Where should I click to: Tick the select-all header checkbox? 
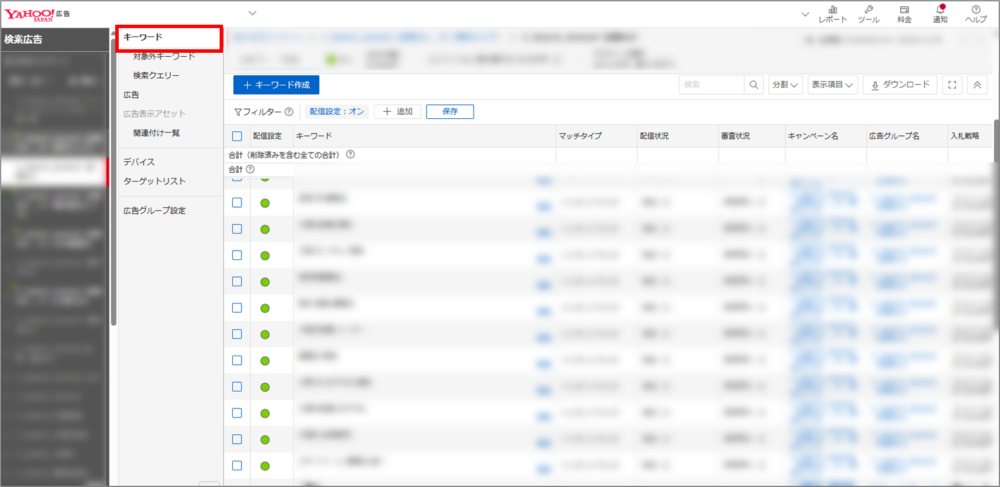237,135
